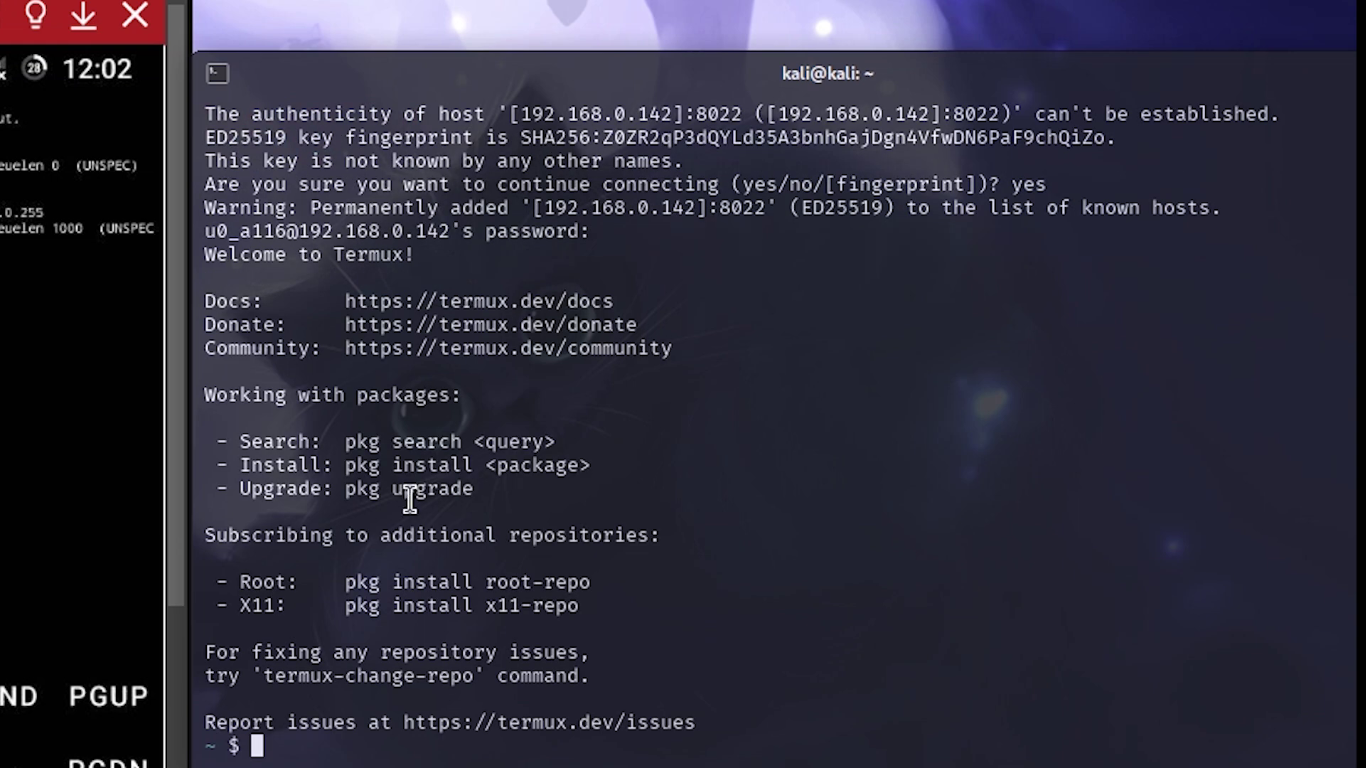This screenshot has height=768, width=1366.
Task: Click the SHA256 fingerprint string
Action: tap(816, 138)
